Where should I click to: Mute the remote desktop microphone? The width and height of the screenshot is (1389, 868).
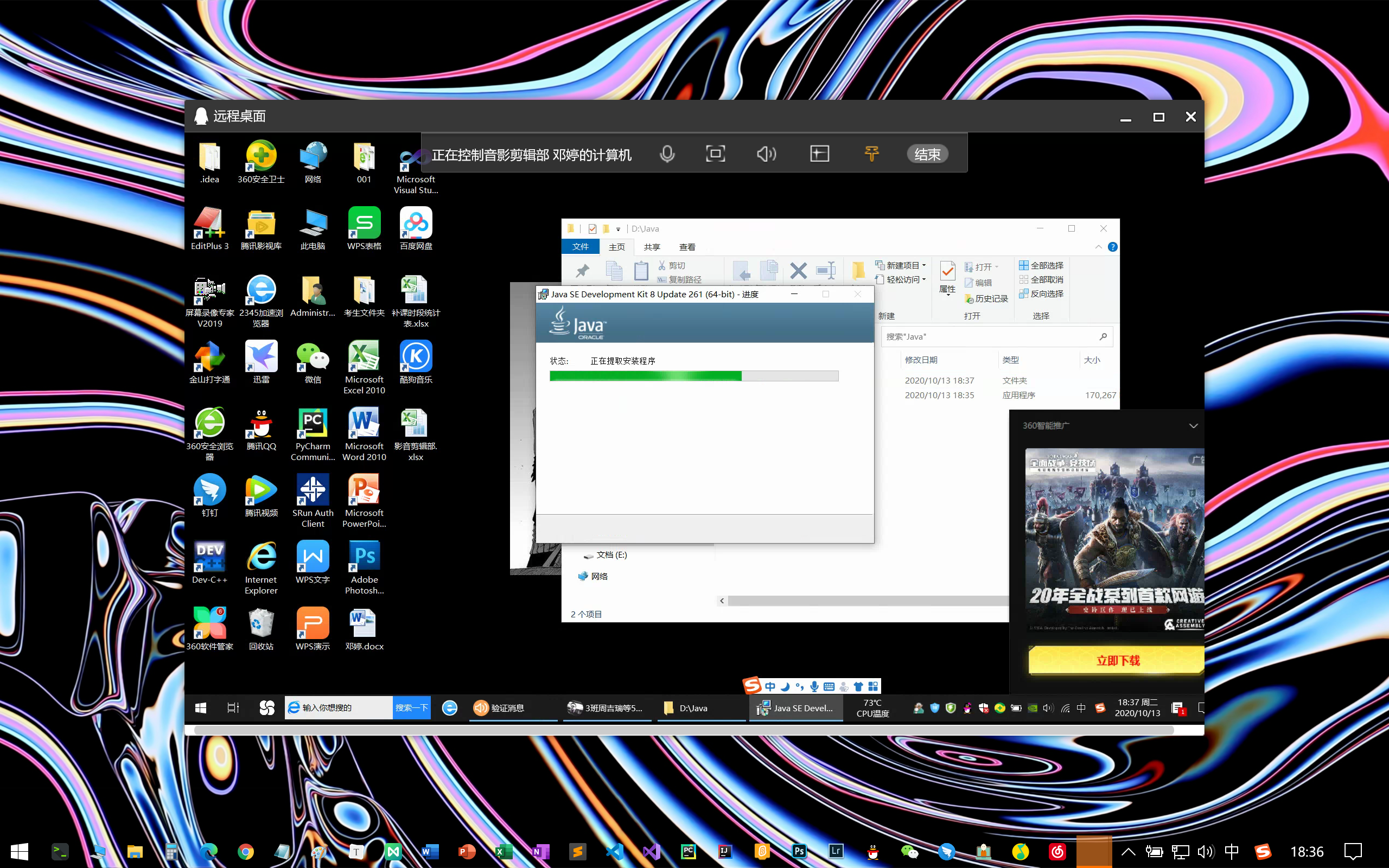point(667,154)
